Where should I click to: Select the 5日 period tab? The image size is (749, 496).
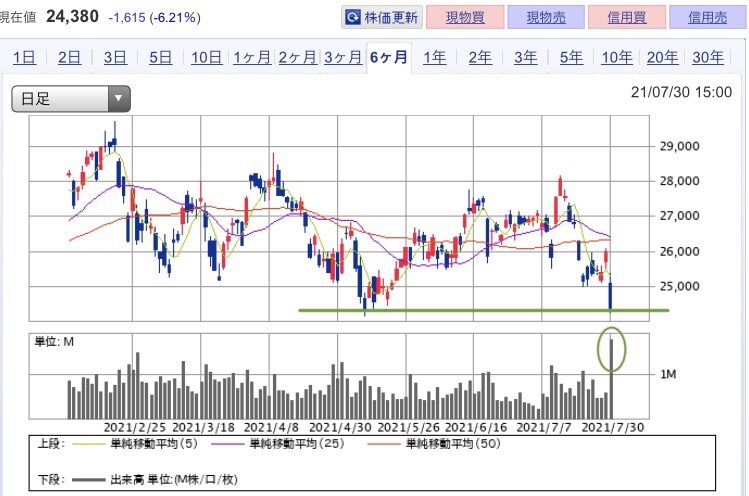click(160, 58)
